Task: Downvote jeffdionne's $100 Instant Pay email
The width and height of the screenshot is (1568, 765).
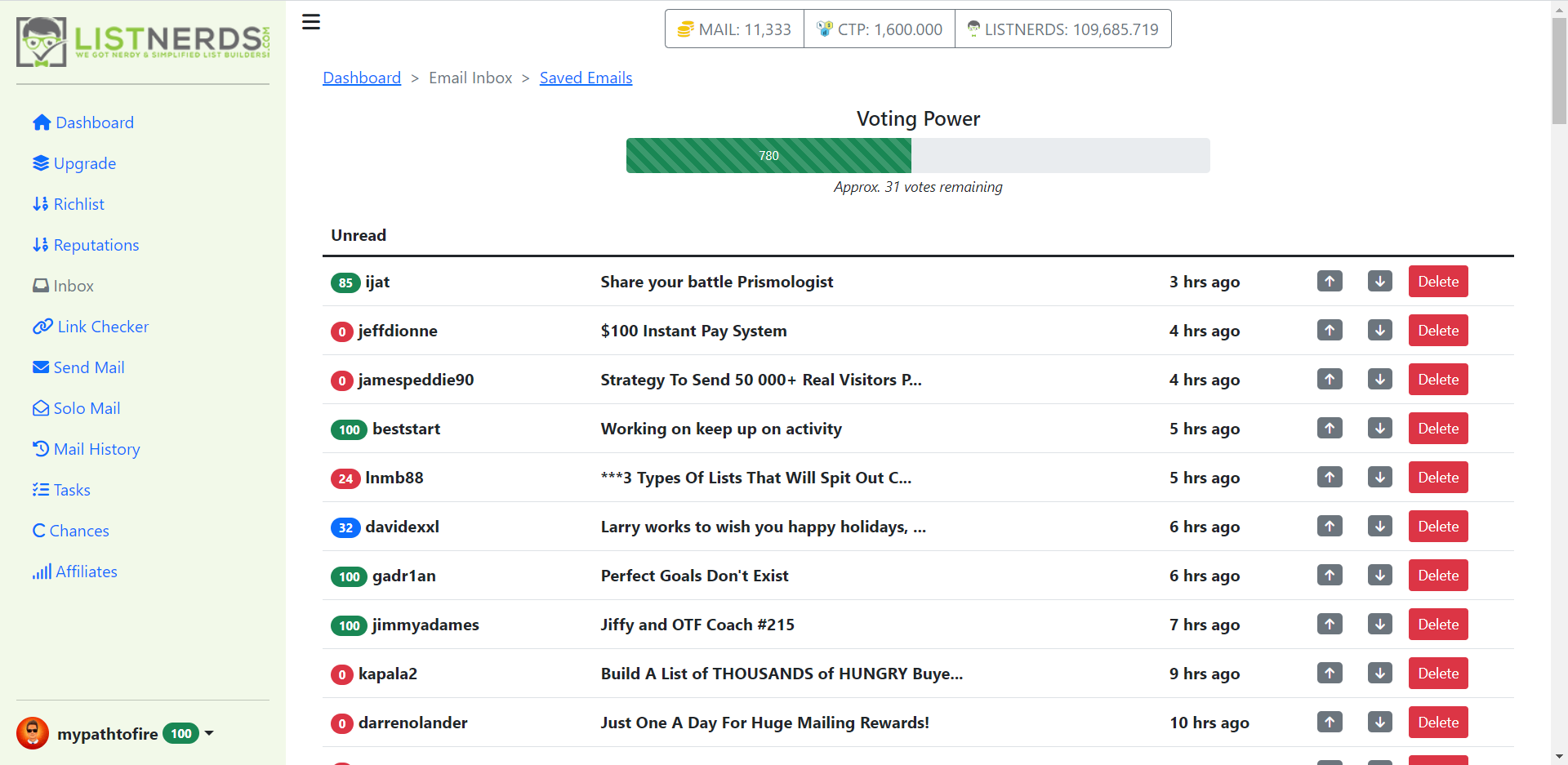Action: click(1380, 331)
